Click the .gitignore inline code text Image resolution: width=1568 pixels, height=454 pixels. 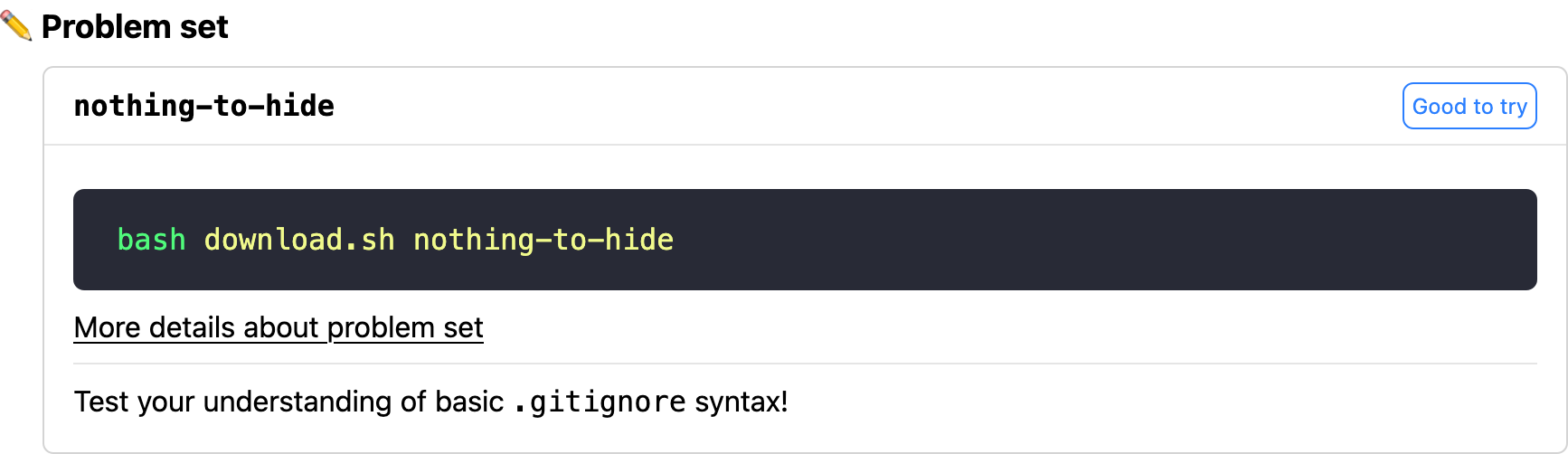[x=600, y=402]
